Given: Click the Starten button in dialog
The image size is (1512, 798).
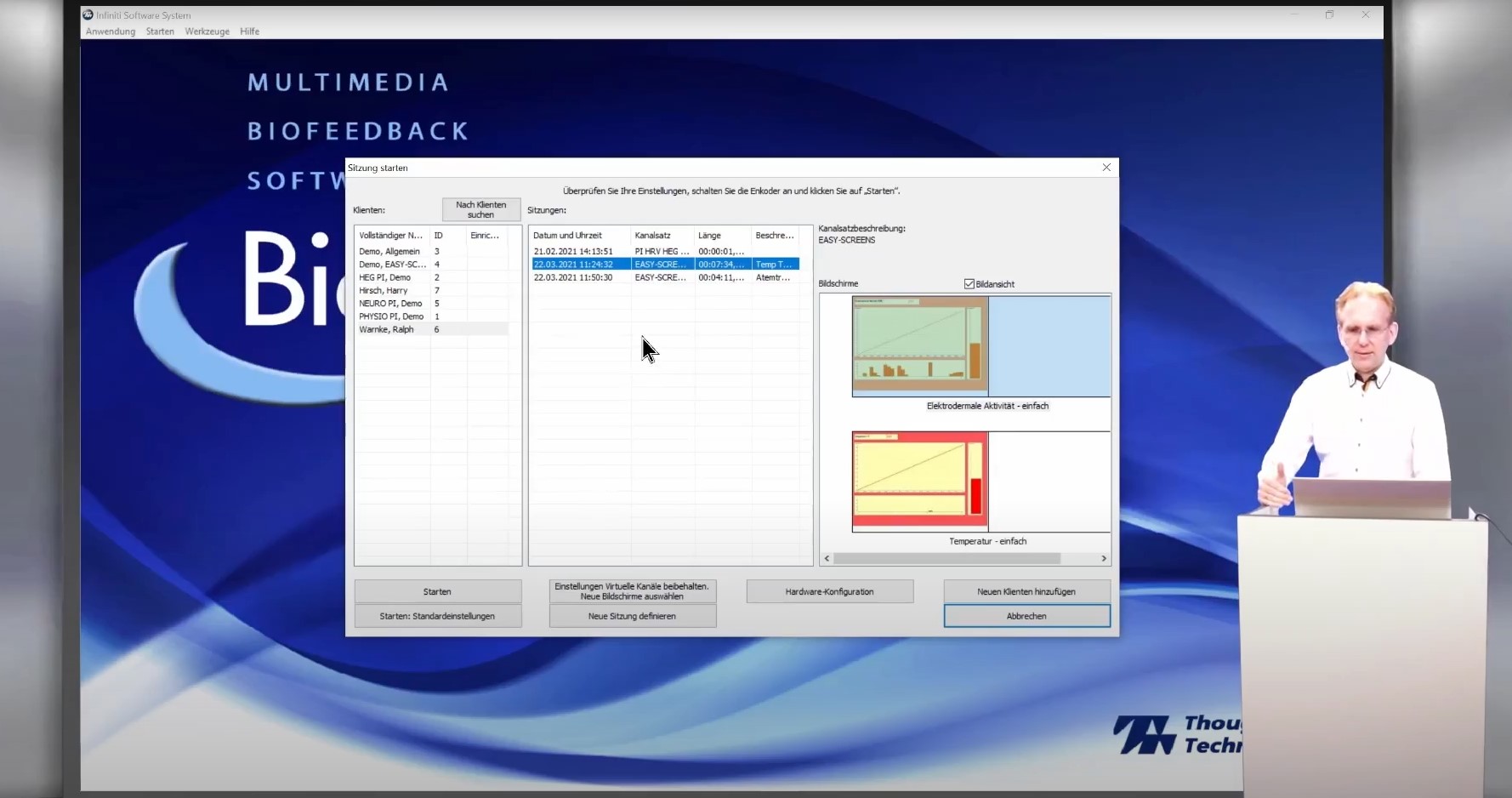Looking at the screenshot, I should point(437,591).
